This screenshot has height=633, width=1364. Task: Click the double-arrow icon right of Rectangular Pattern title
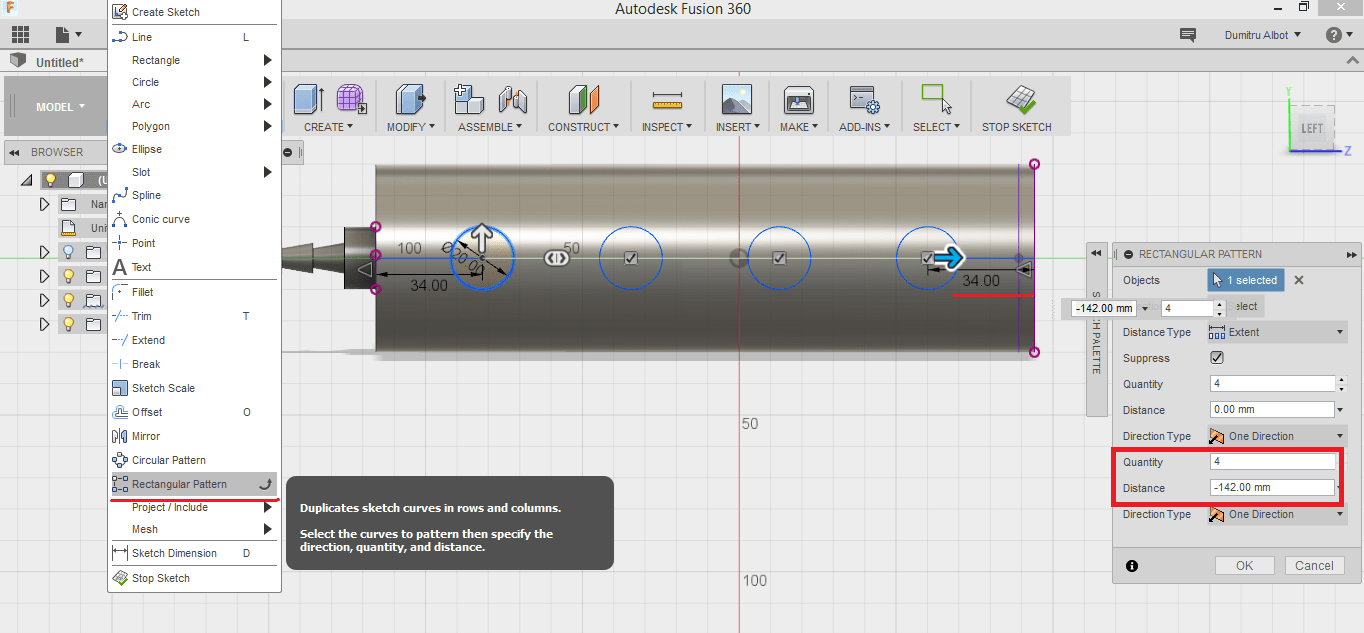point(1353,254)
